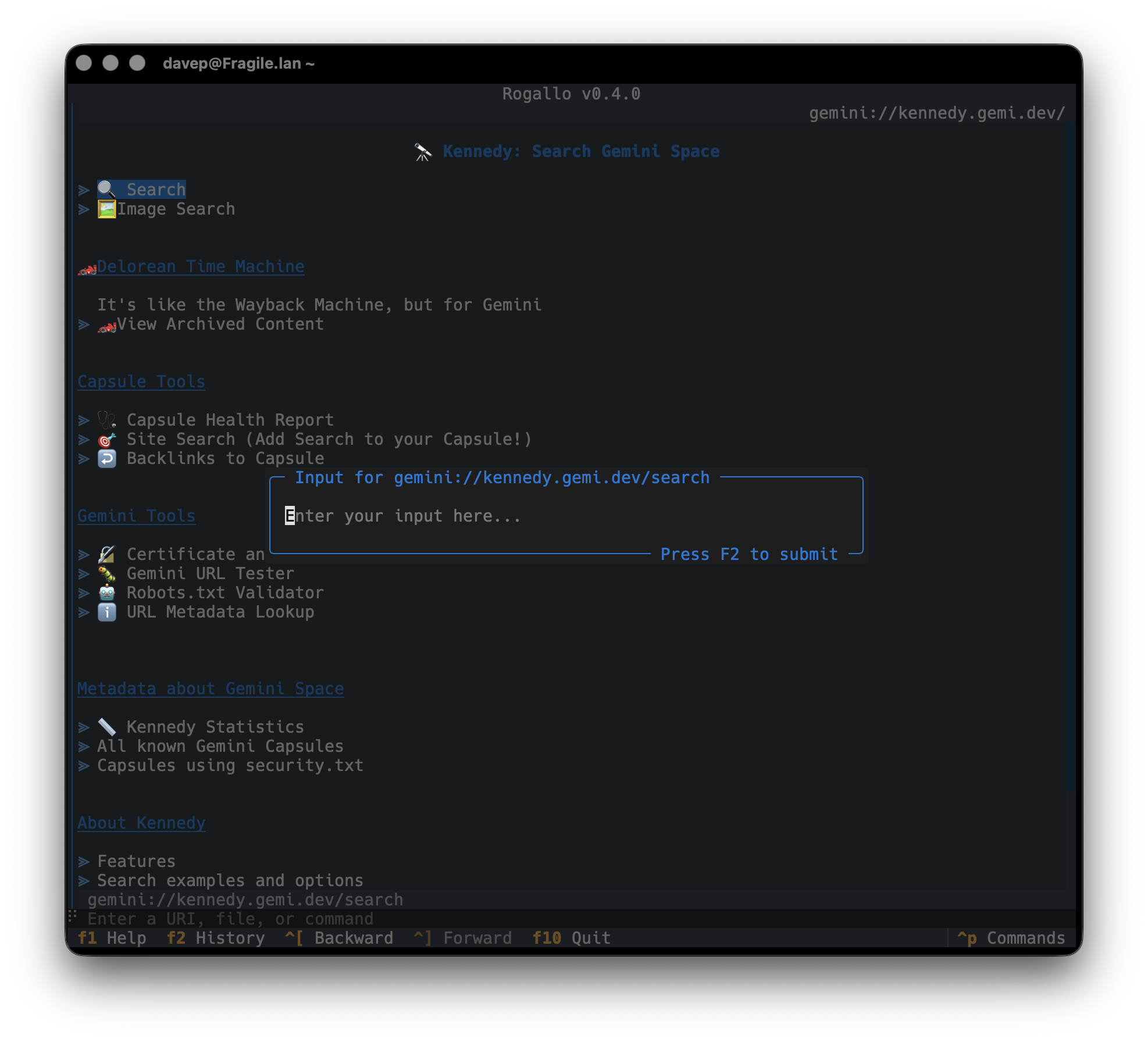Click the About Kennedy heading
1148x1042 pixels.
(x=141, y=823)
